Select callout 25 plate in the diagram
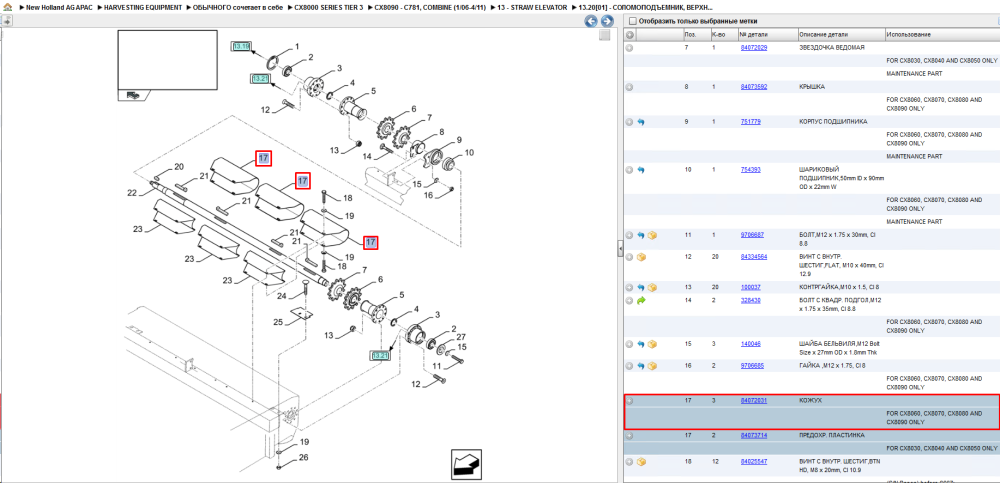The width and height of the screenshot is (1000, 483). pos(277,322)
